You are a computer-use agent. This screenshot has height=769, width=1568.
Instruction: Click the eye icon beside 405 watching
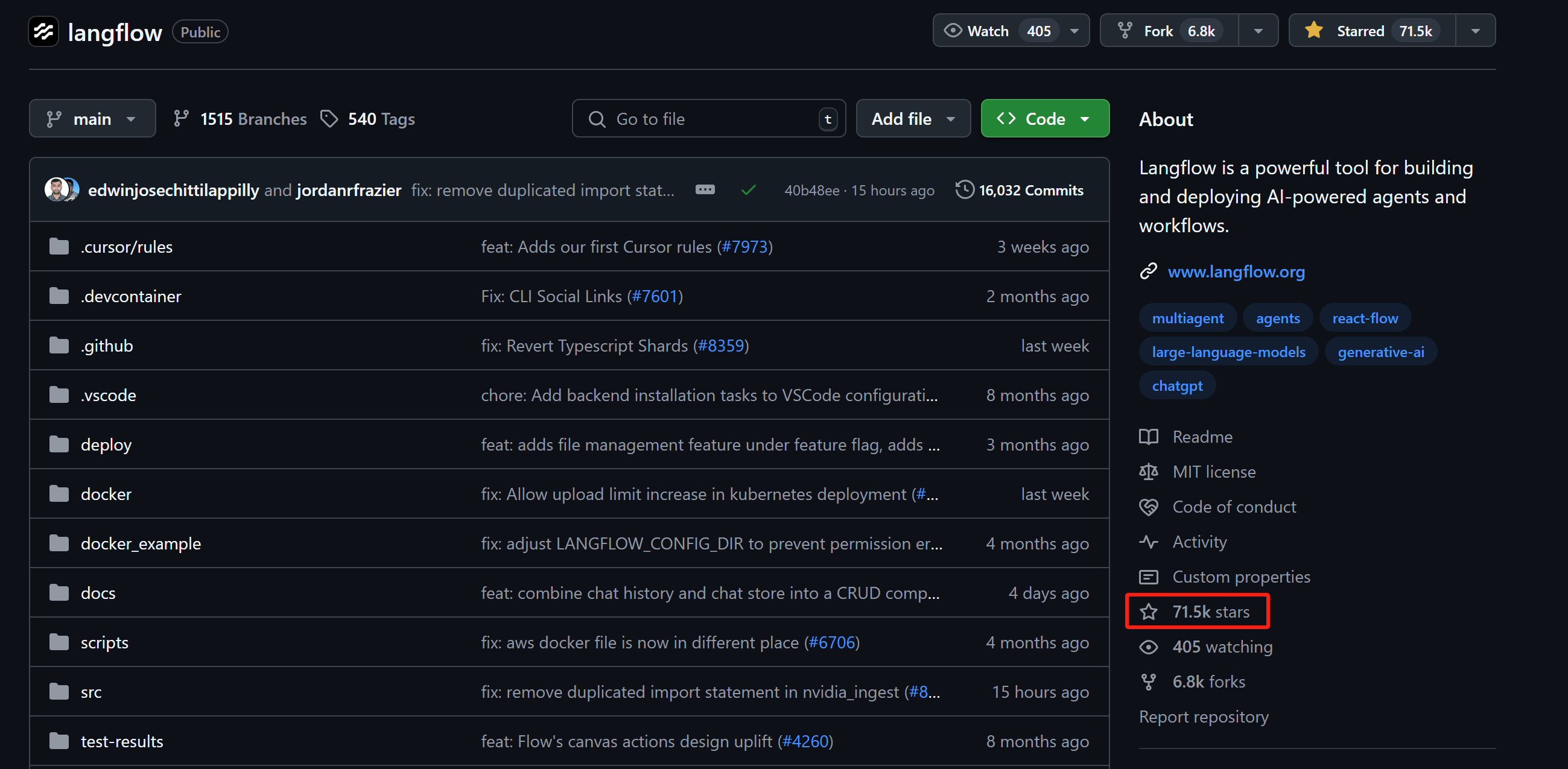pyautogui.click(x=1149, y=647)
